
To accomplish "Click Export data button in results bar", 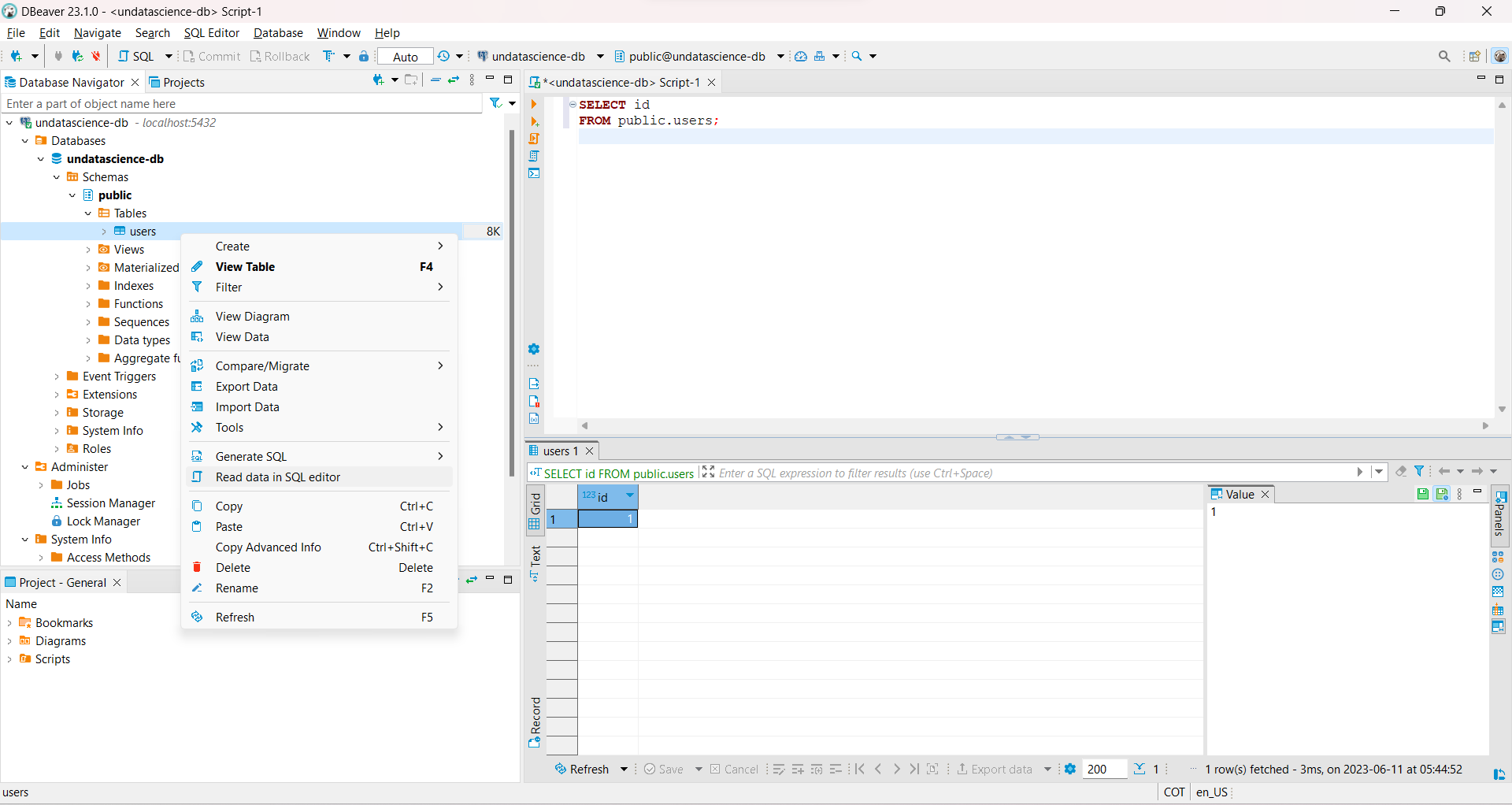I will point(995,770).
